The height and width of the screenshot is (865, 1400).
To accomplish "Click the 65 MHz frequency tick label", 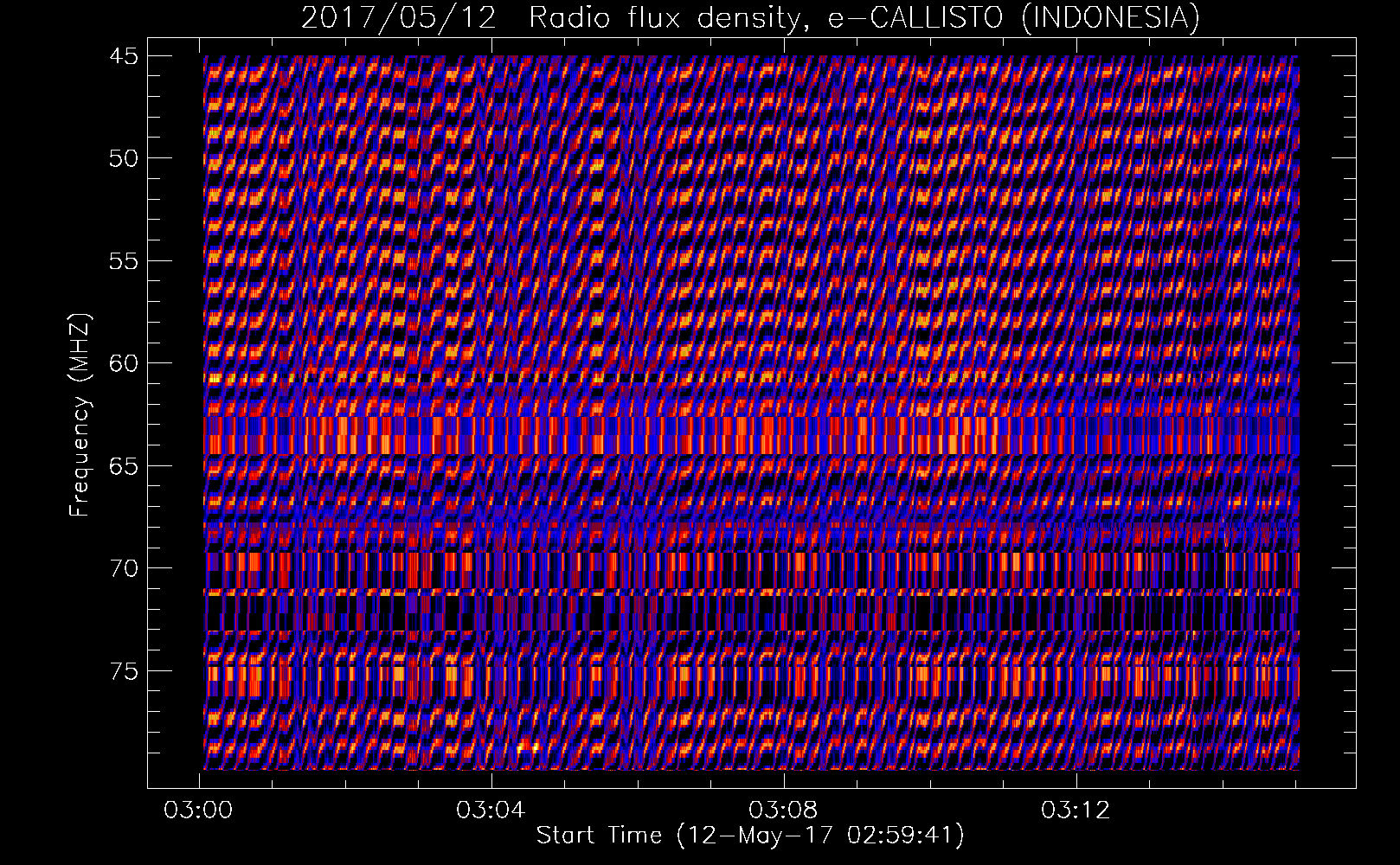I will (122, 465).
